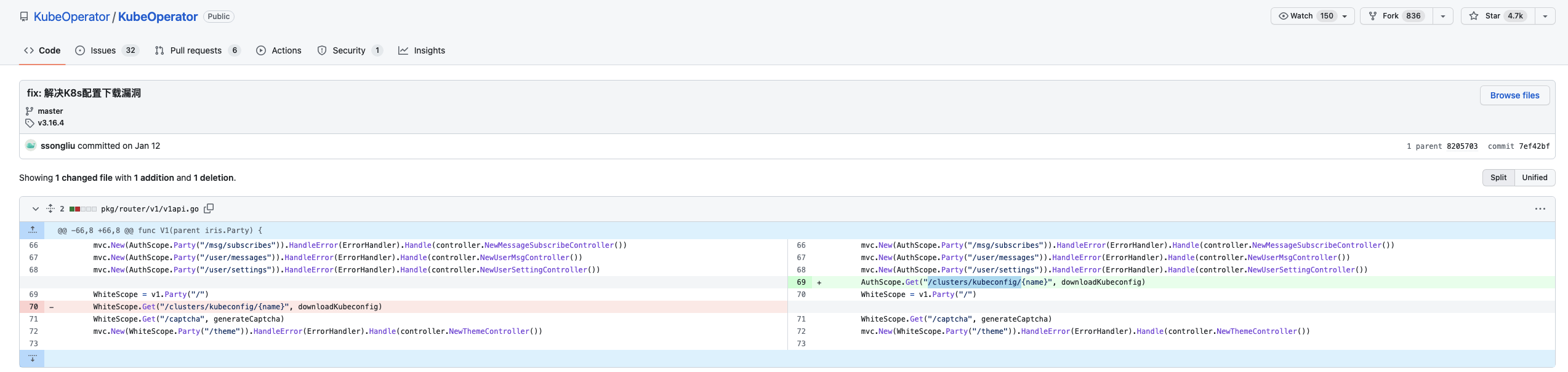Viewport: 1568px width, 372px height.
Task: Click the Watch button
Action: tap(1313, 16)
